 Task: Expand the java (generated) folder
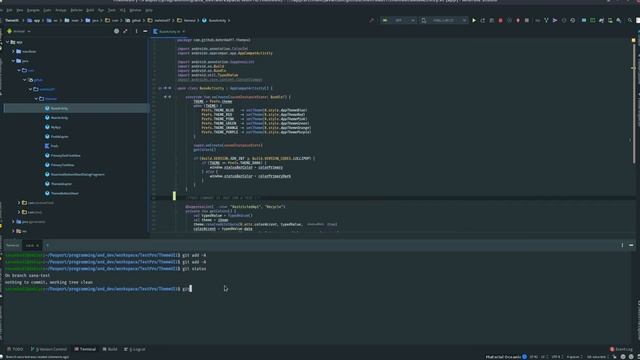(x=13, y=222)
